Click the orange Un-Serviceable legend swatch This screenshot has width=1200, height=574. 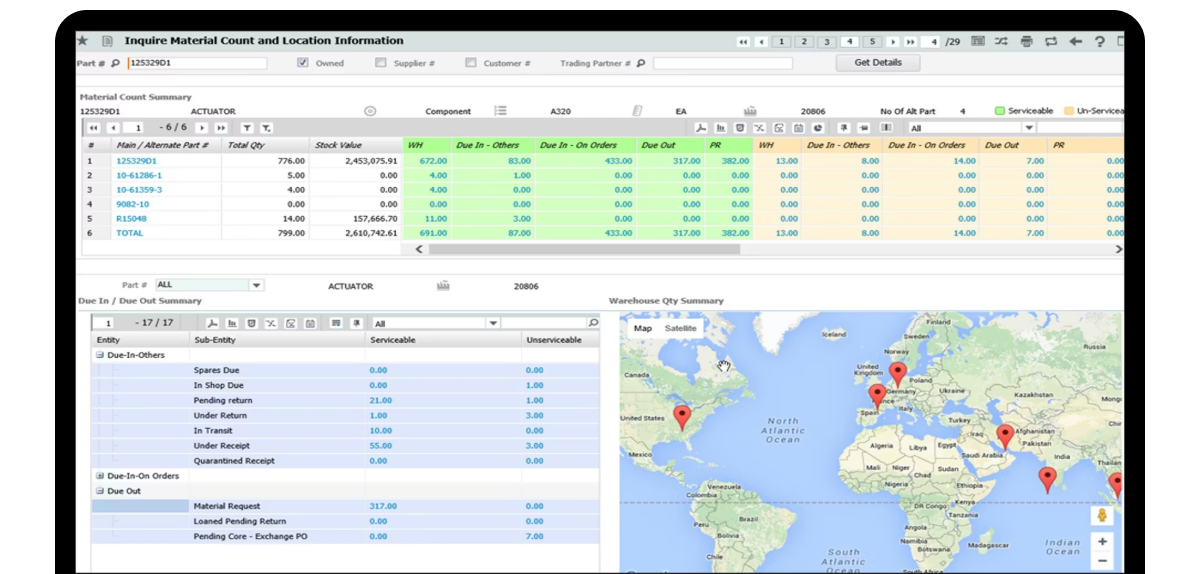1069,111
